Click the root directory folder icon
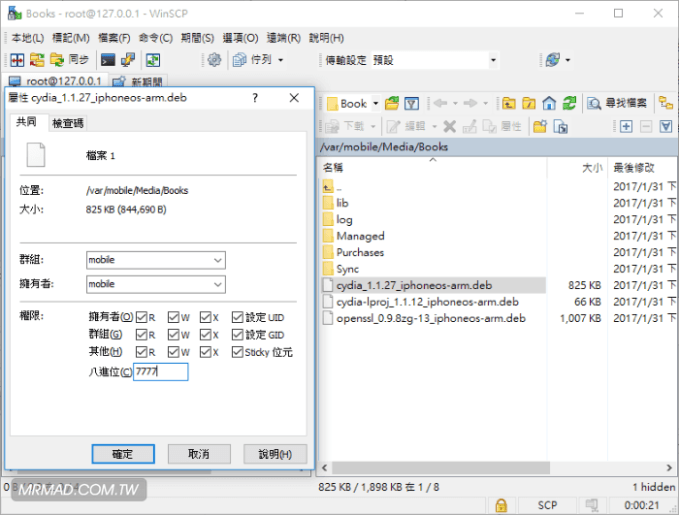The image size is (679, 515). pyautogui.click(x=529, y=104)
